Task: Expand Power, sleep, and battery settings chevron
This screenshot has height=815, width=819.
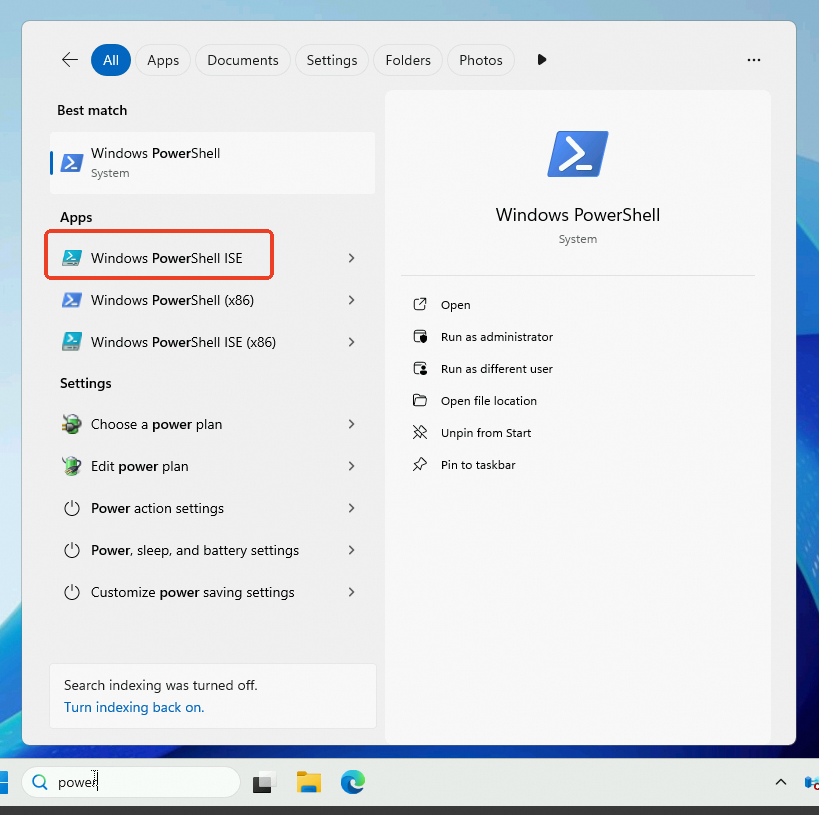Action: coord(352,550)
